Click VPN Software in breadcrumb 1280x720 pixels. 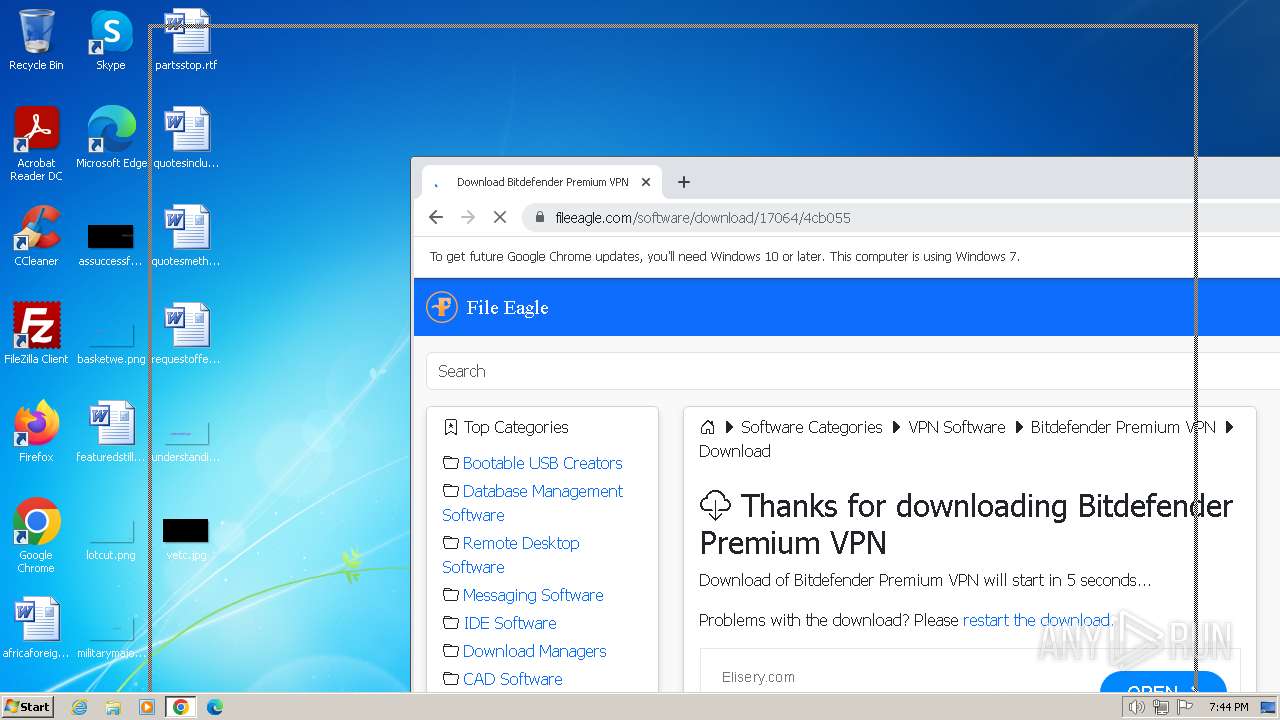pyautogui.click(x=957, y=427)
